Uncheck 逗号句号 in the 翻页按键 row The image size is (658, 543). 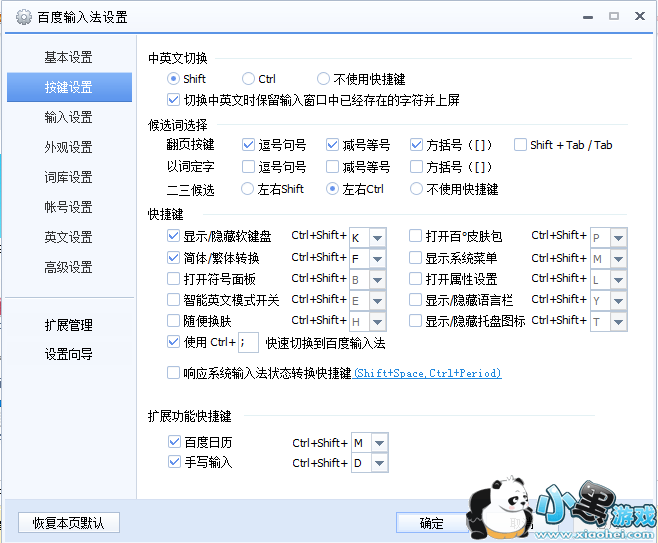pyautogui.click(x=248, y=145)
